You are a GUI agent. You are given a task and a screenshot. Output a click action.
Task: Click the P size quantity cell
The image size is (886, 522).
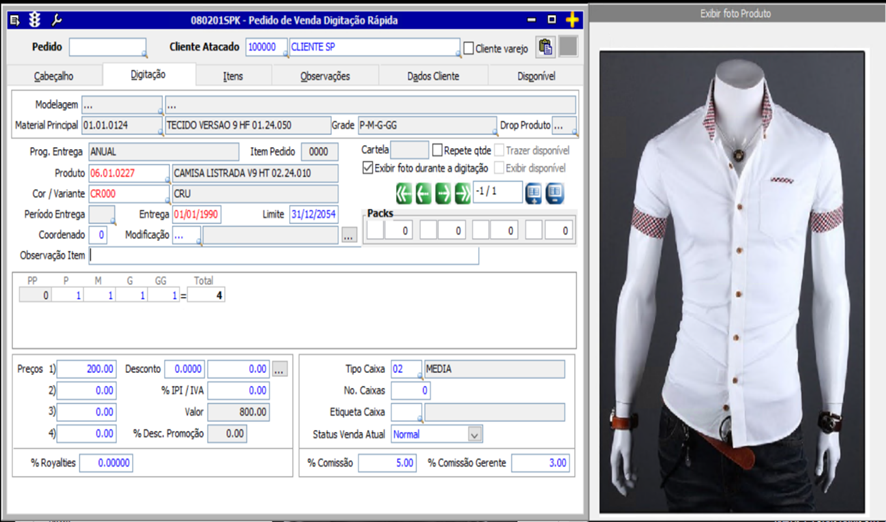click(x=67, y=295)
